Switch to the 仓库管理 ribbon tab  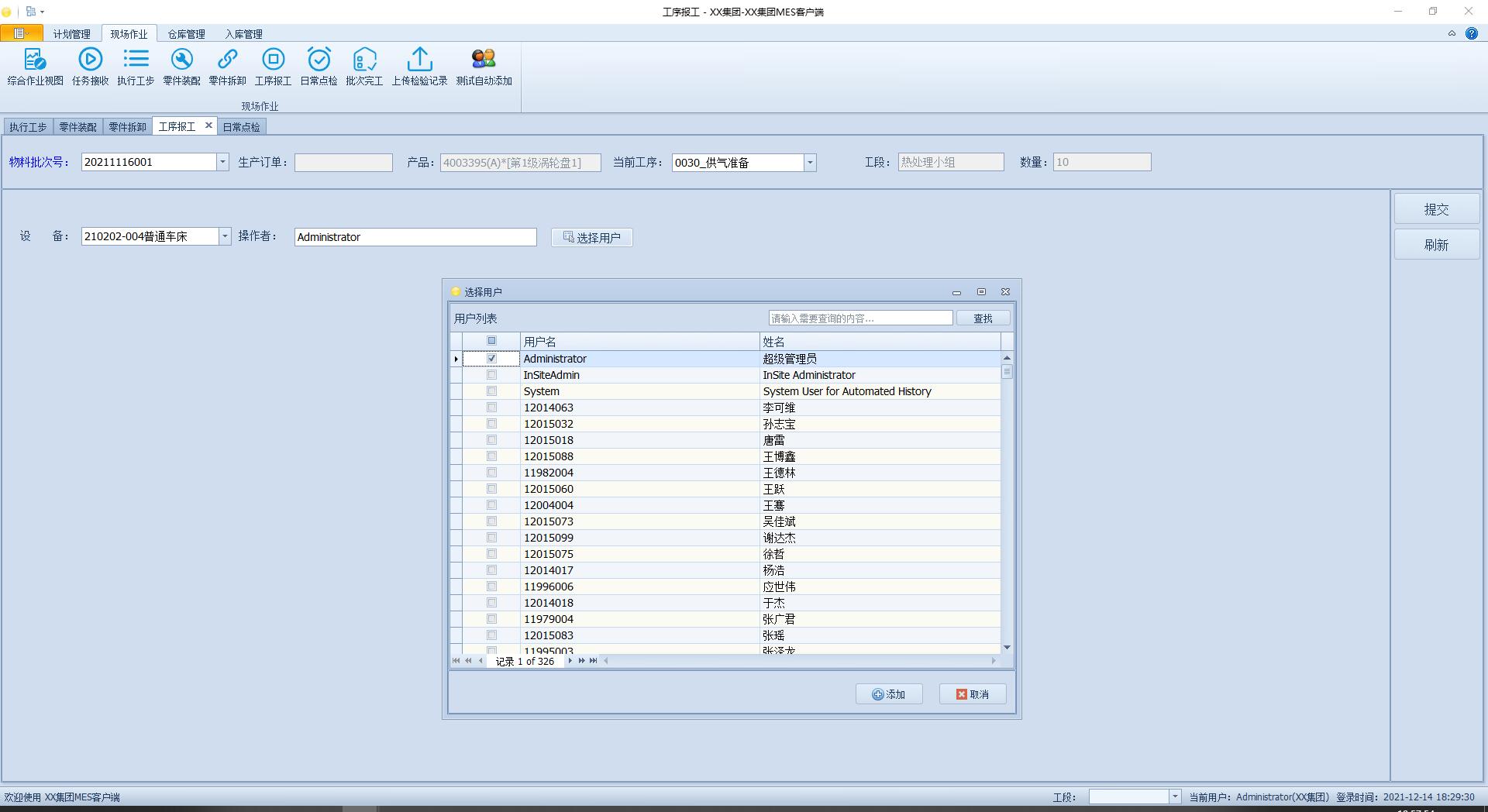[x=186, y=33]
